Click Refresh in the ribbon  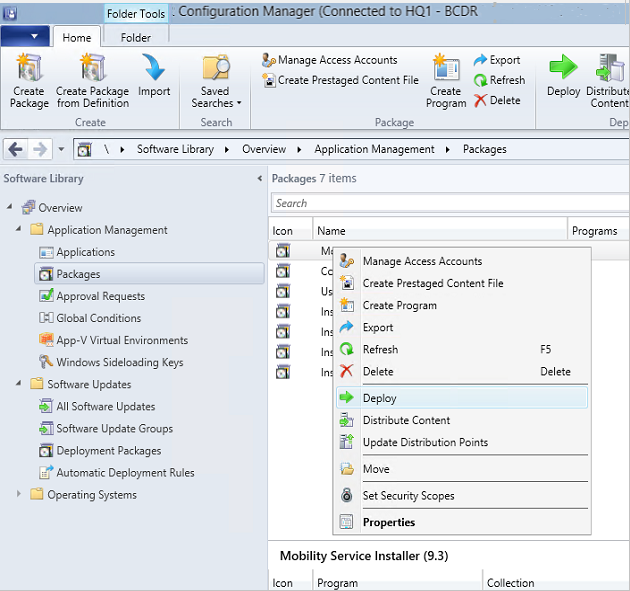click(x=499, y=80)
